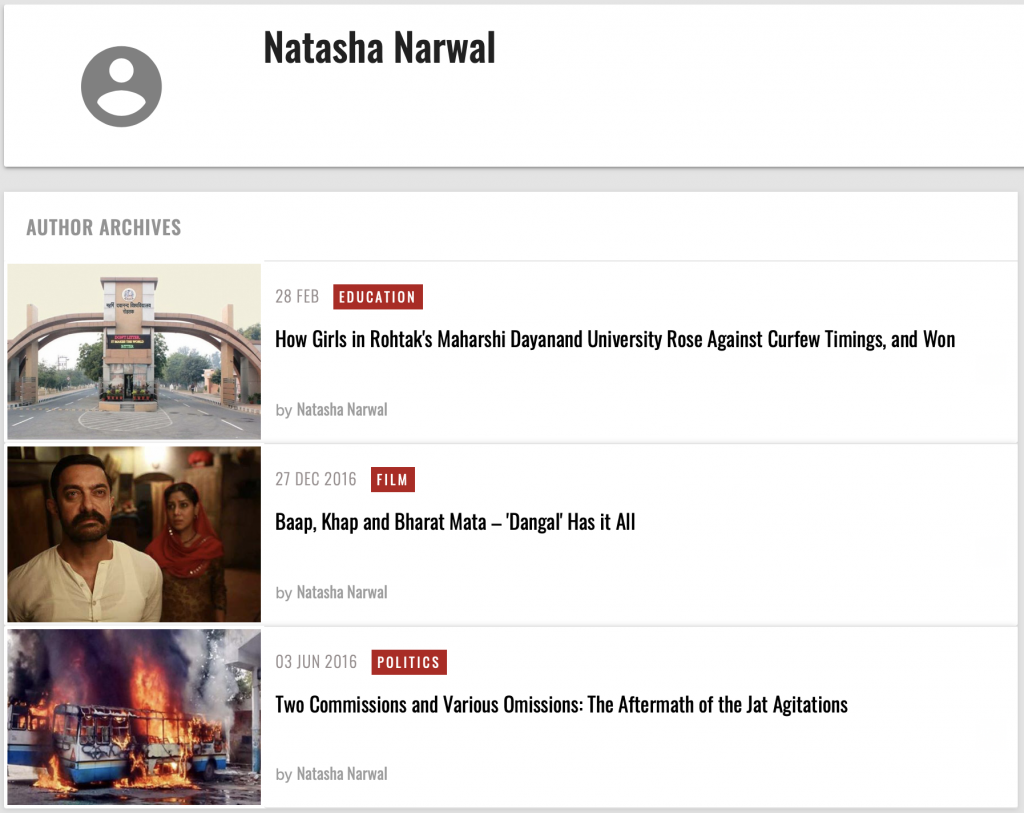This screenshot has width=1024, height=813.
Task: Click the author profile avatar icon
Action: [x=121, y=86]
